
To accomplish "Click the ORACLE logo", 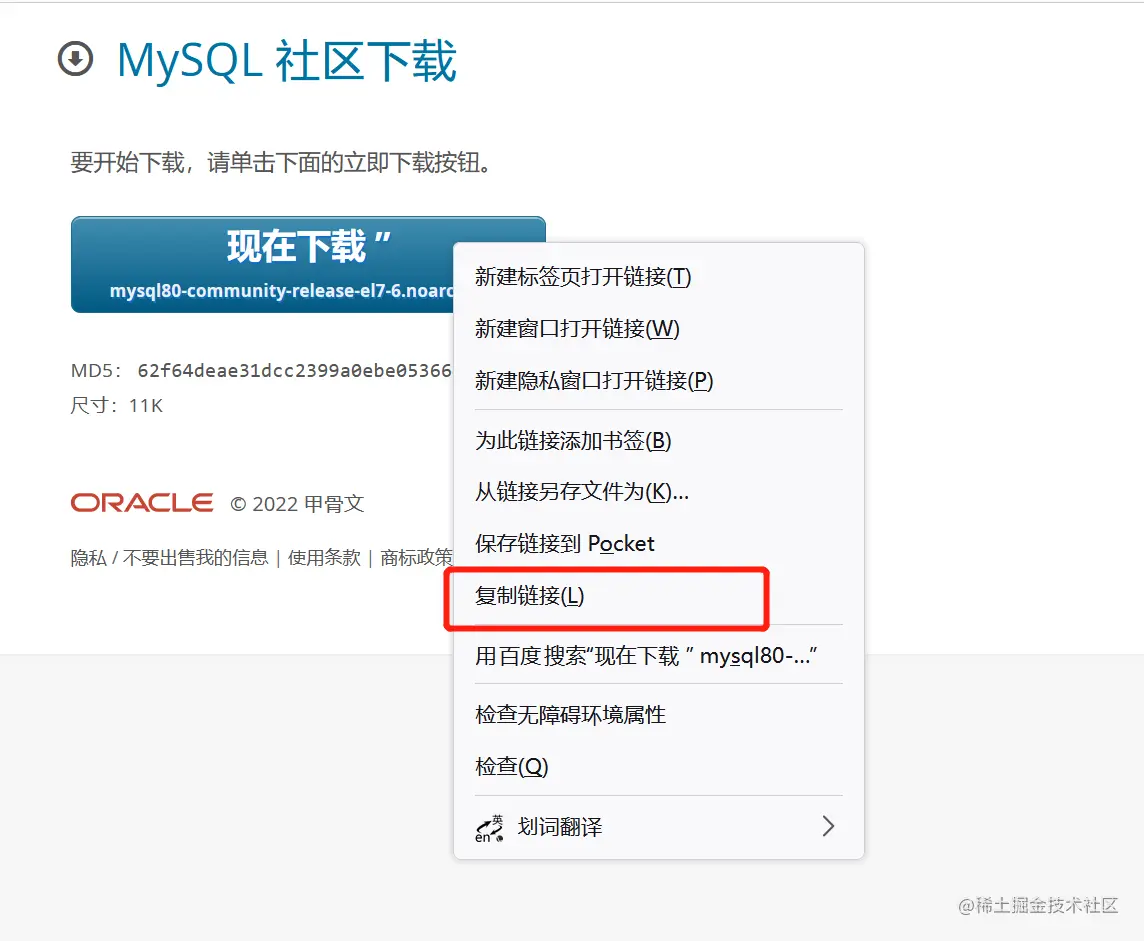I will 141,503.
